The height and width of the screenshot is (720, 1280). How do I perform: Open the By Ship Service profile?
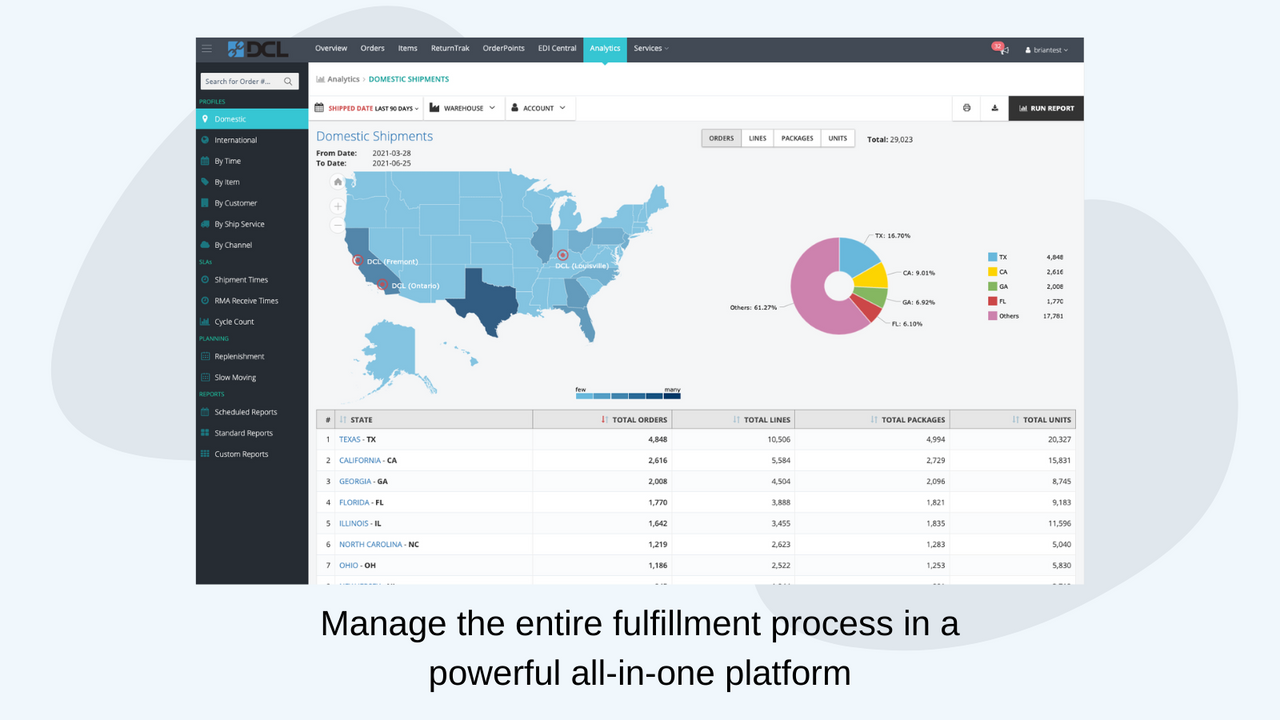(252, 224)
